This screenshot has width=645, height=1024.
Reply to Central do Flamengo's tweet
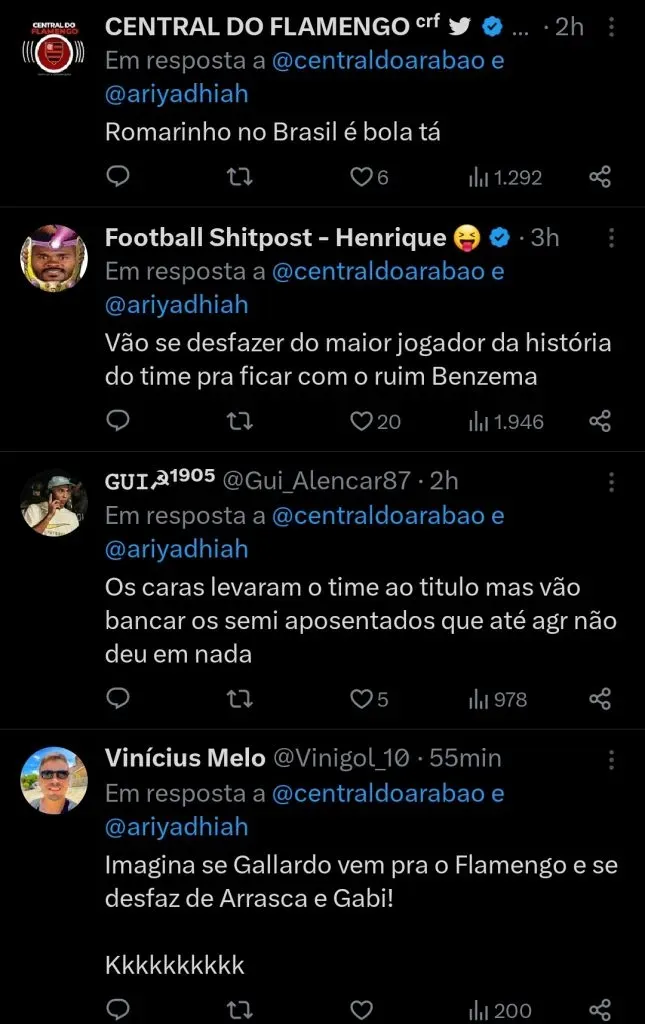point(118,176)
